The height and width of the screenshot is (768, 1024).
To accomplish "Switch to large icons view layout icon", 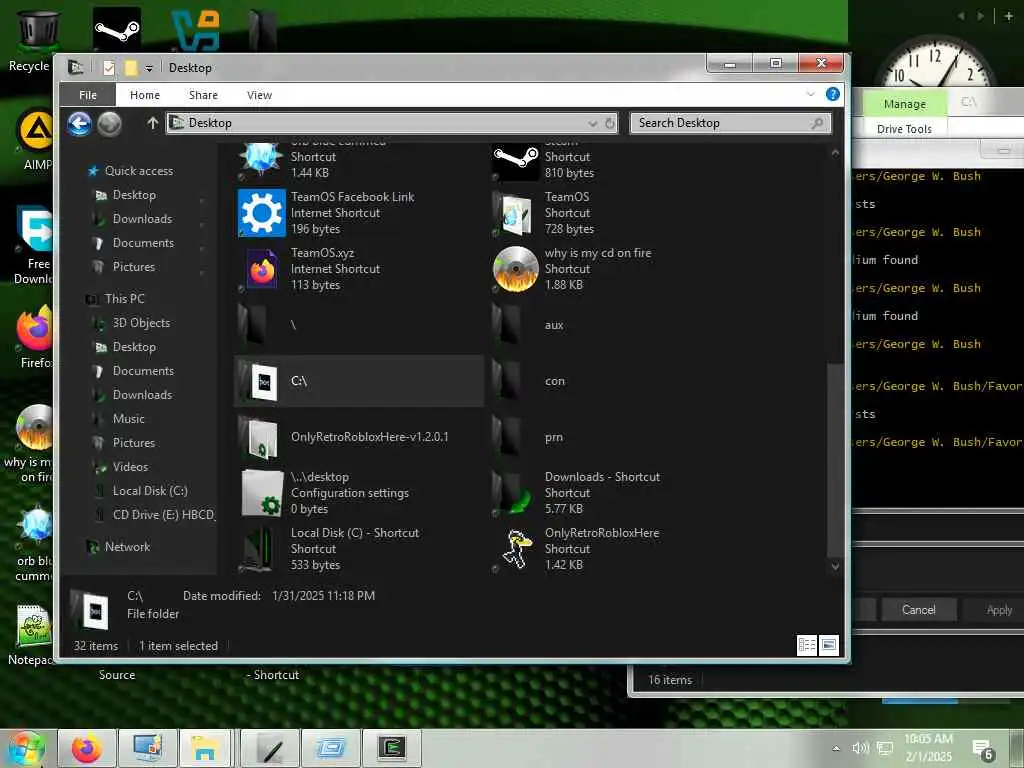I will 829,645.
